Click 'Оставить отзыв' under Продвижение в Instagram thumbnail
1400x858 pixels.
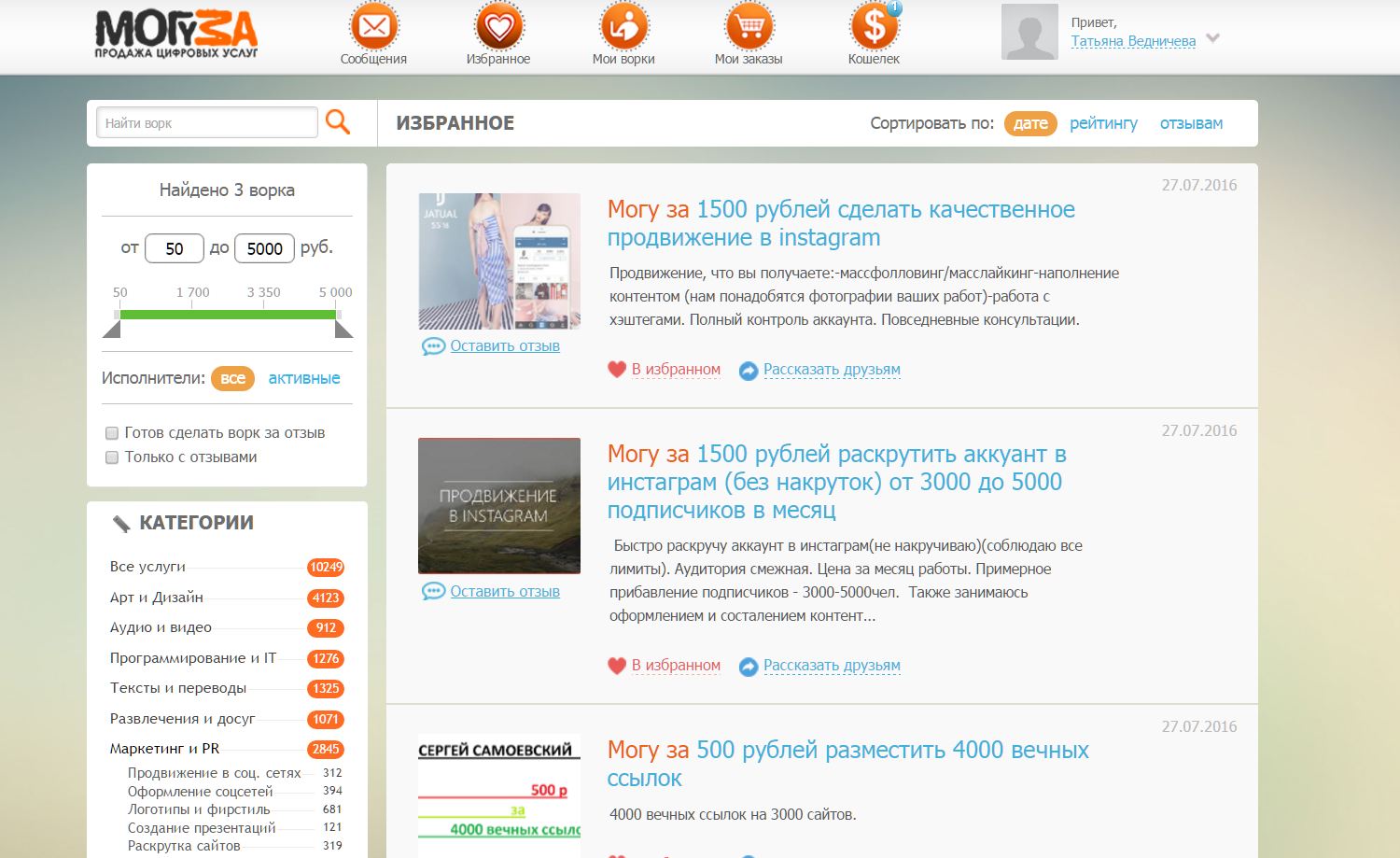tap(505, 592)
